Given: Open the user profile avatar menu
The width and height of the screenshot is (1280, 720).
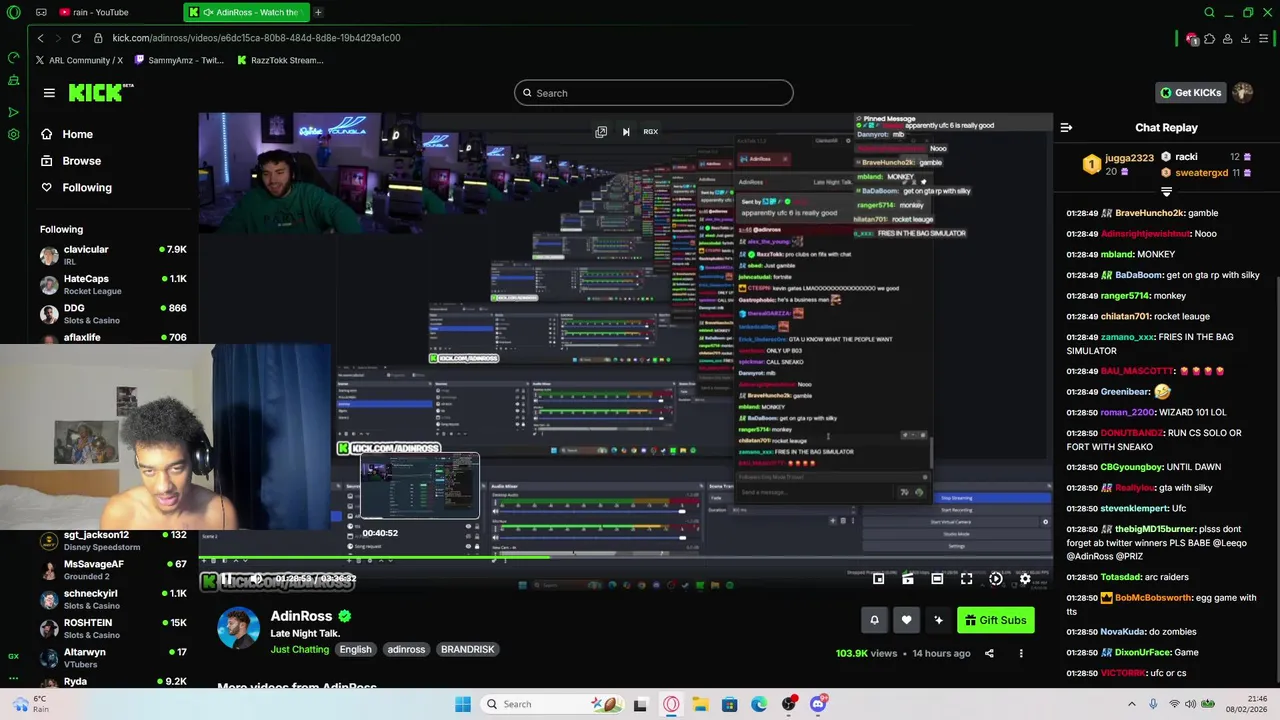Looking at the screenshot, I should click(1242, 92).
